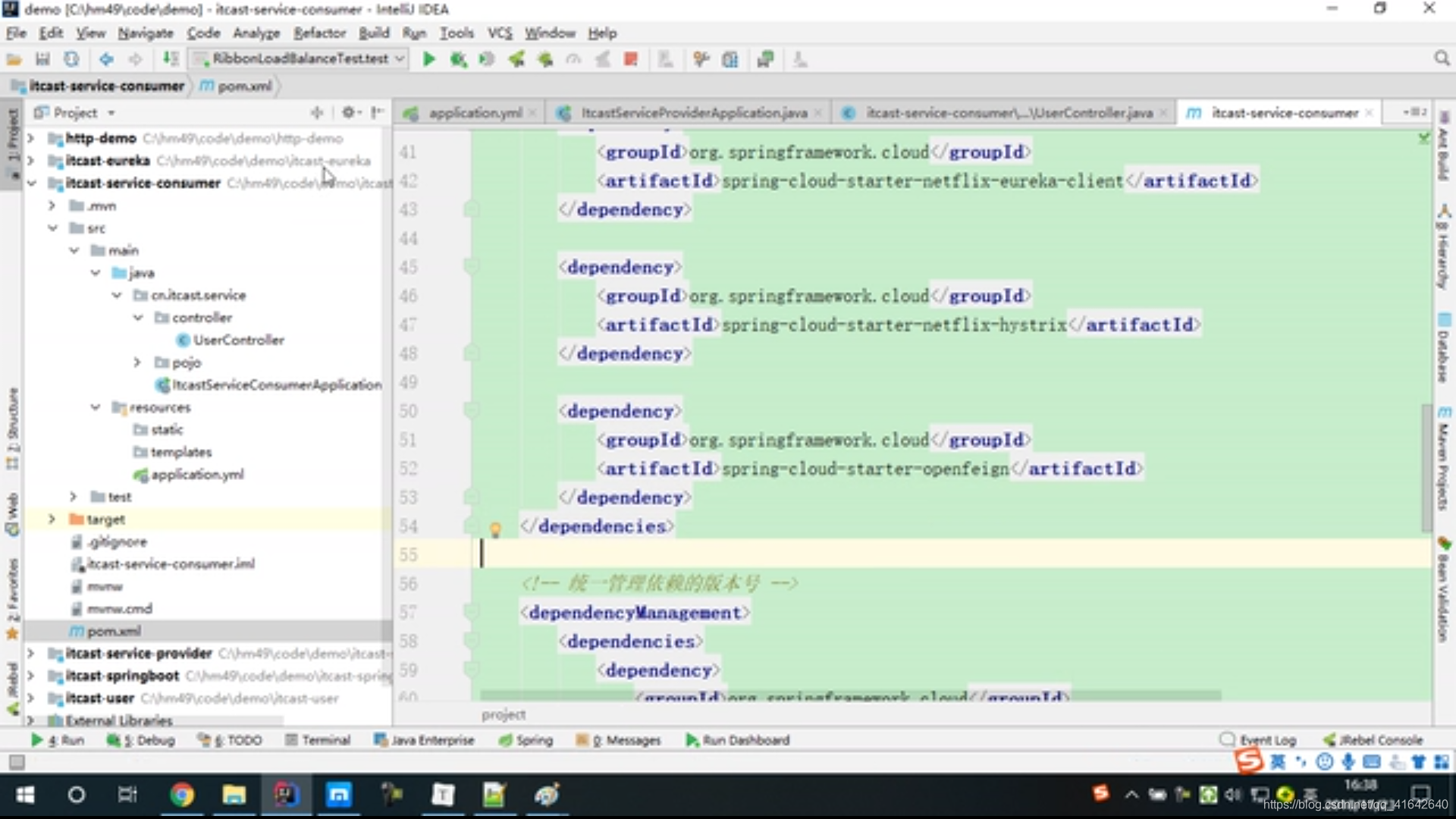Click the project breadcrumb below the editor
The image size is (1456, 819).
(x=503, y=714)
